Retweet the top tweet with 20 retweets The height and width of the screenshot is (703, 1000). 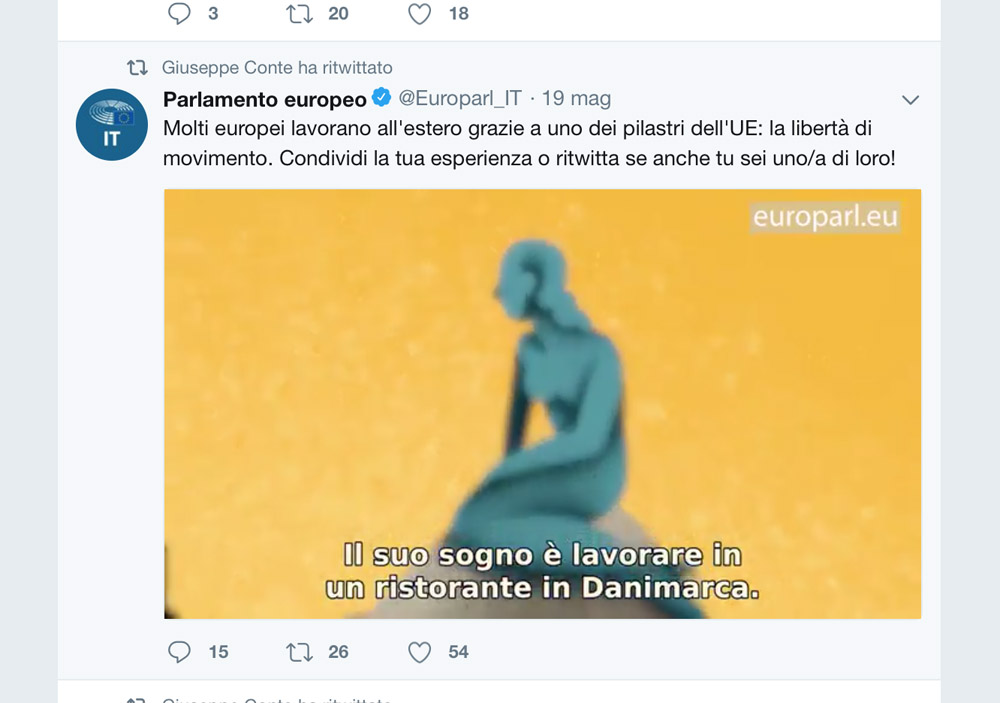click(299, 13)
